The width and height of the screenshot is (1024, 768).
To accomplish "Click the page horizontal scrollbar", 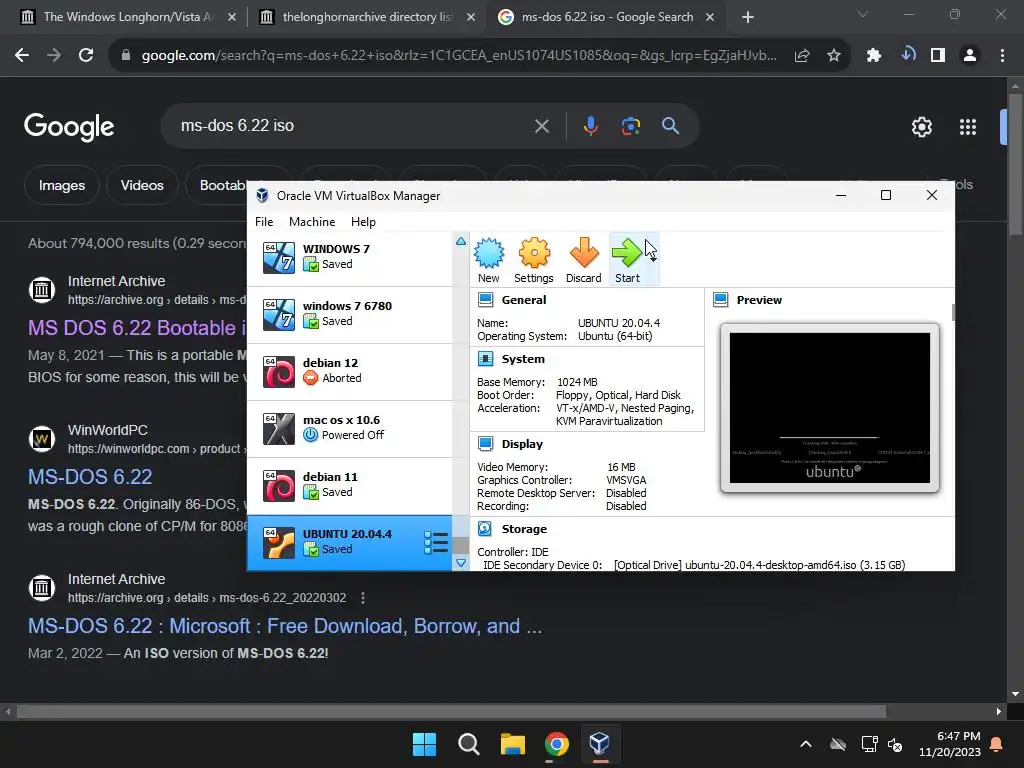I will pos(451,711).
